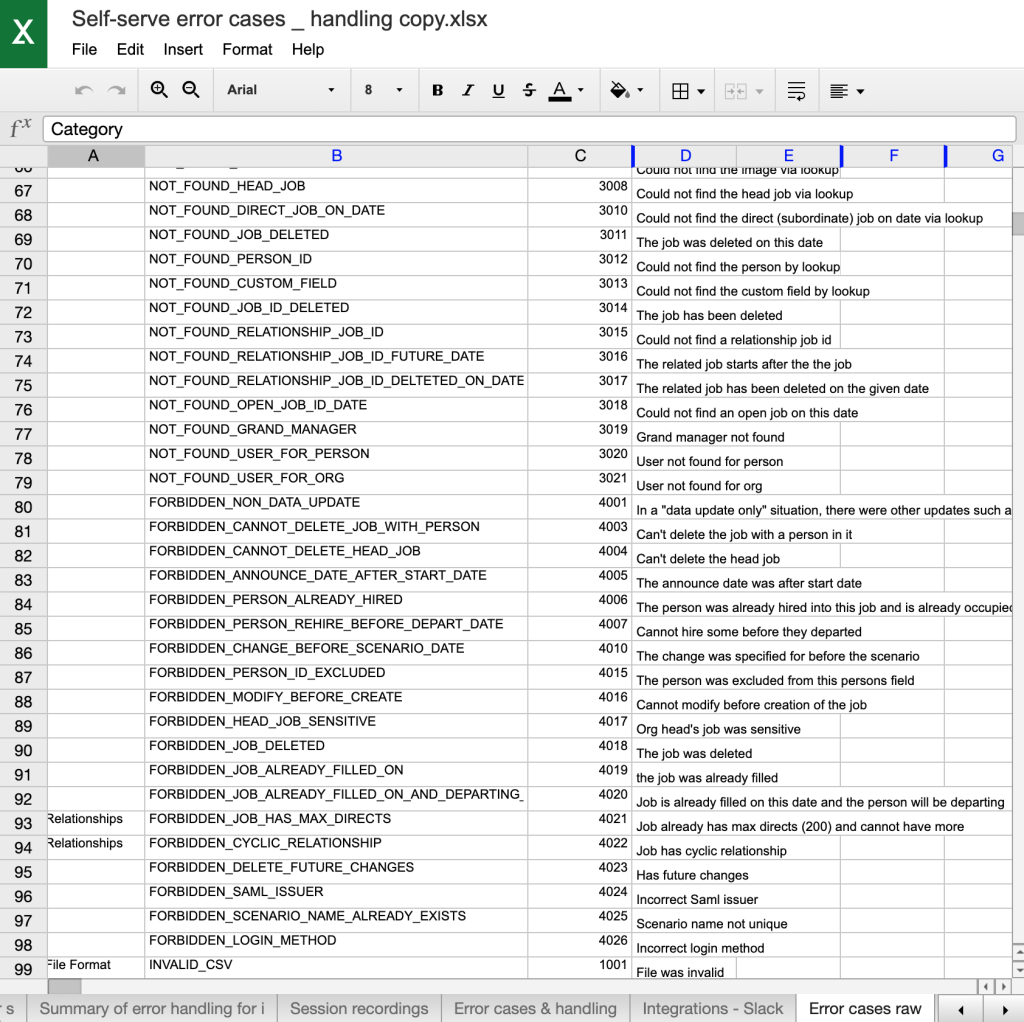Enable text wrapping for the cell
1024x1022 pixels.
tap(796, 90)
